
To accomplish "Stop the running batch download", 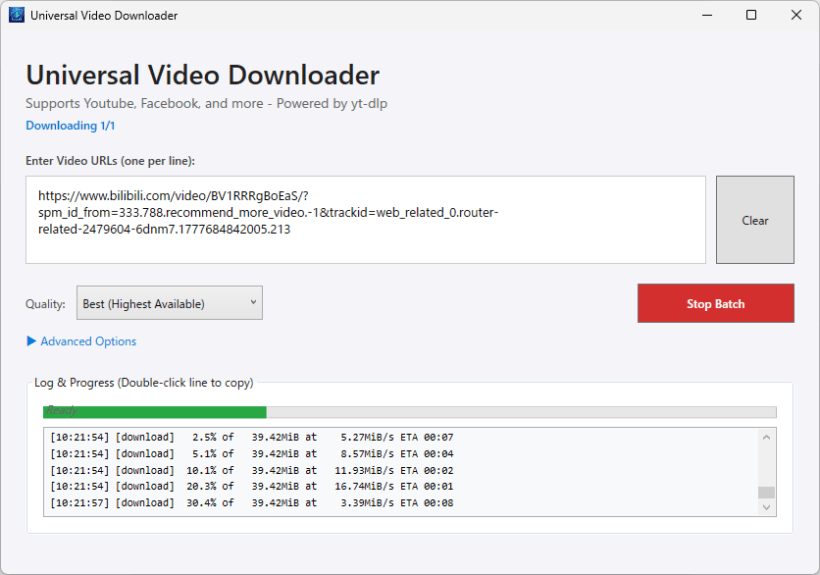I will [x=715, y=303].
